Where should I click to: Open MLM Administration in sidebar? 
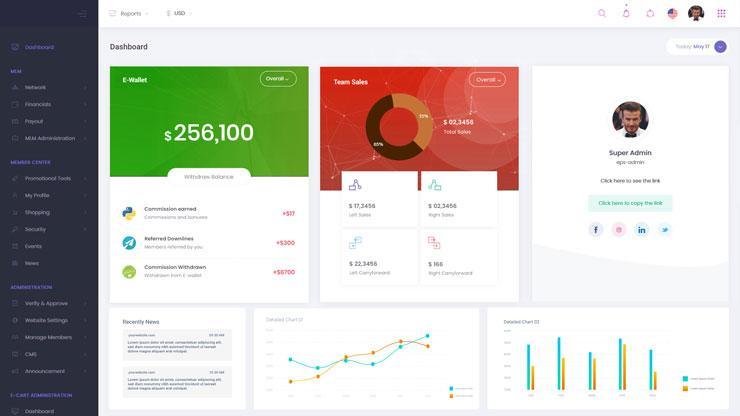(50, 138)
